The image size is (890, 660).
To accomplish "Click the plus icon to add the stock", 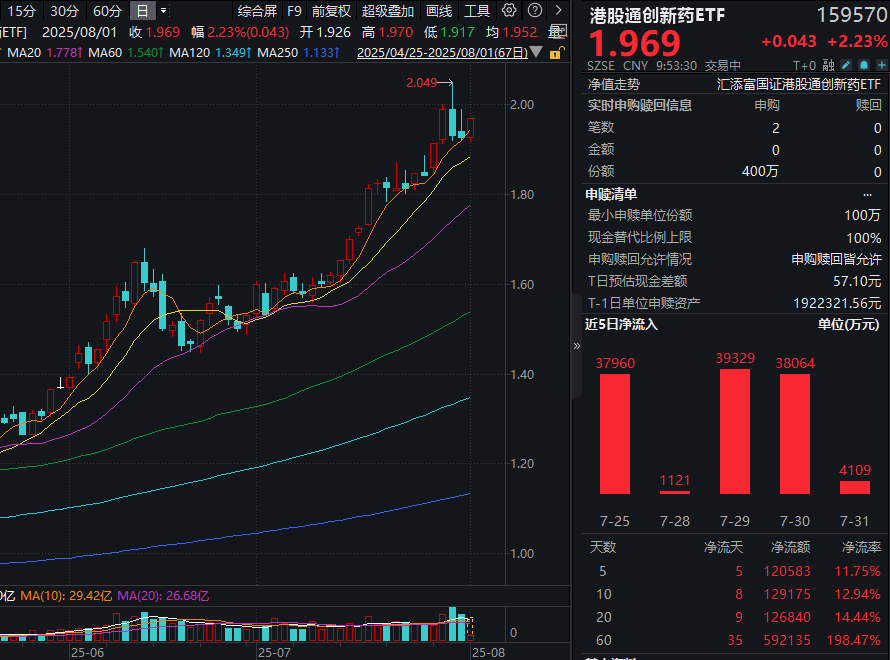I will coord(881,64).
